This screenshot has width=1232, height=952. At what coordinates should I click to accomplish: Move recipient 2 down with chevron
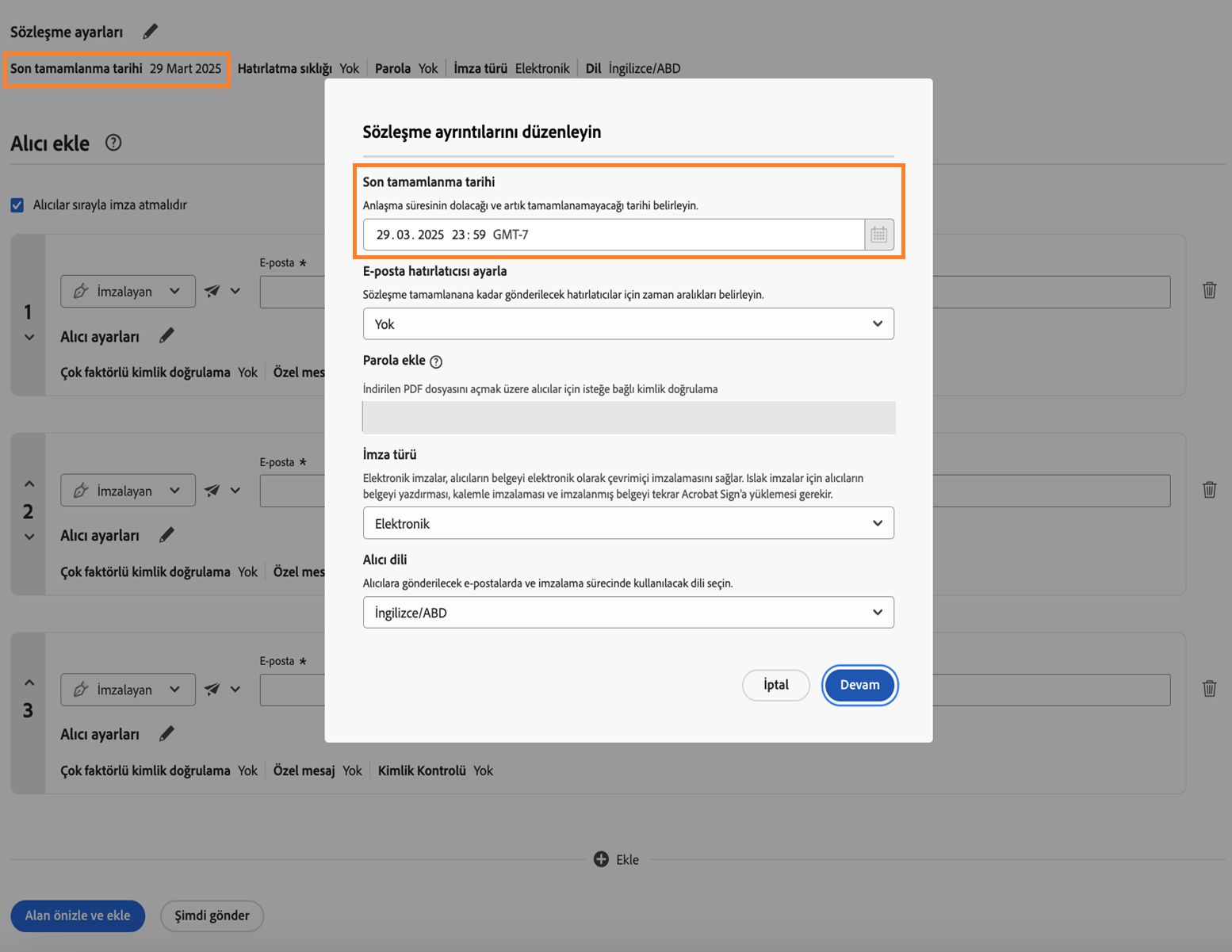[x=29, y=537]
